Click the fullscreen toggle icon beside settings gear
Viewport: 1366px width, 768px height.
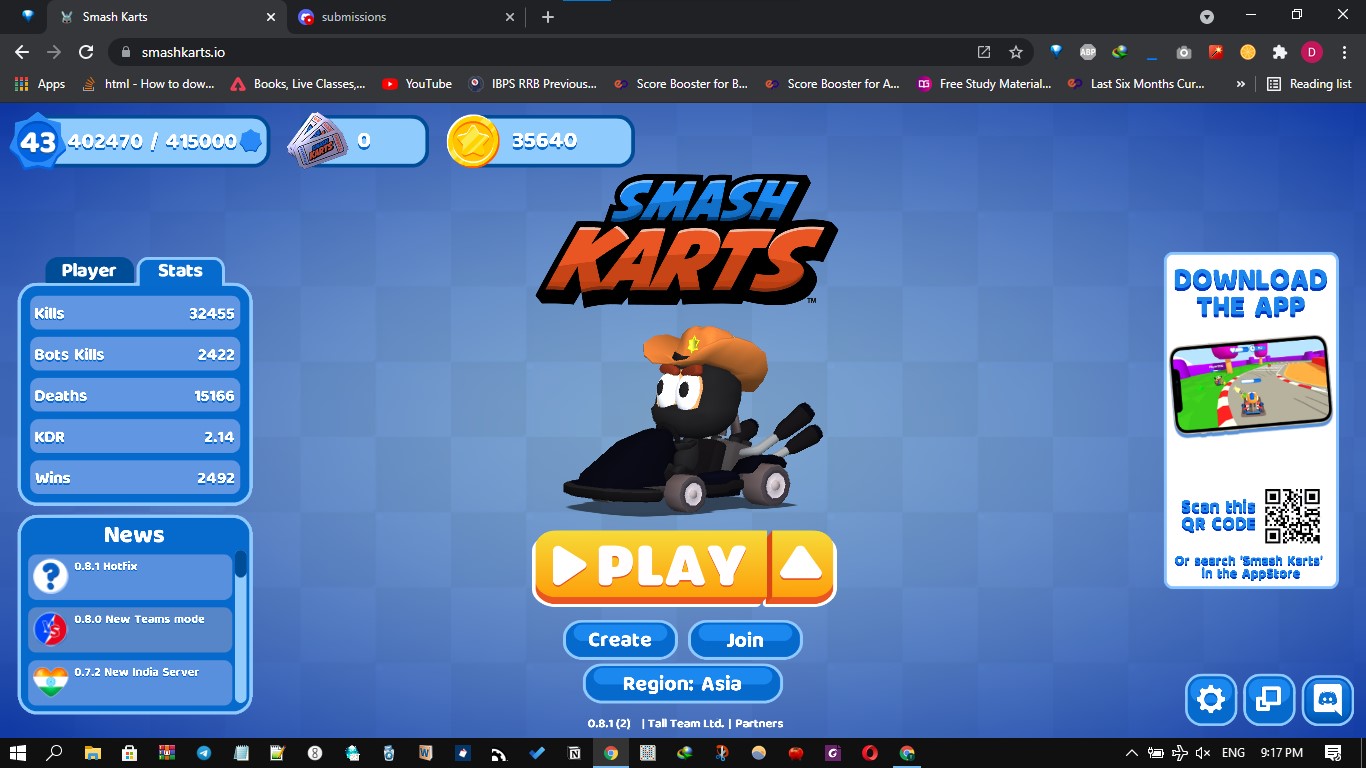point(1269,699)
